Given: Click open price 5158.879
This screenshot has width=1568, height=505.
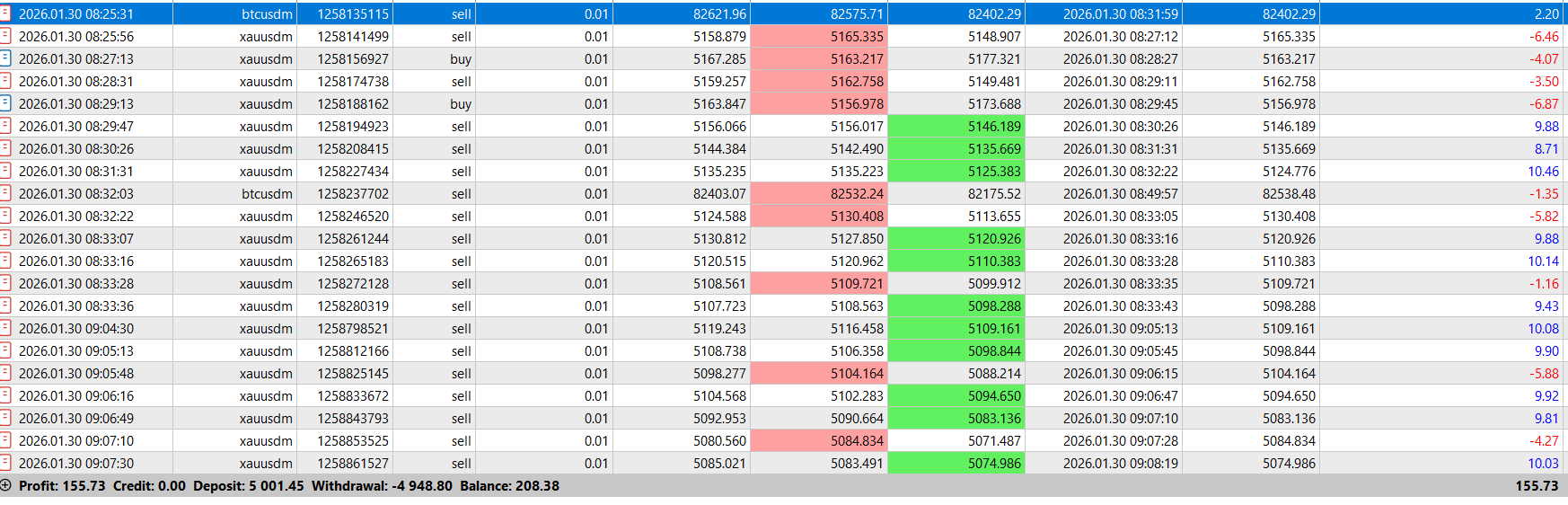Looking at the screenshot, I should point(719,37).
